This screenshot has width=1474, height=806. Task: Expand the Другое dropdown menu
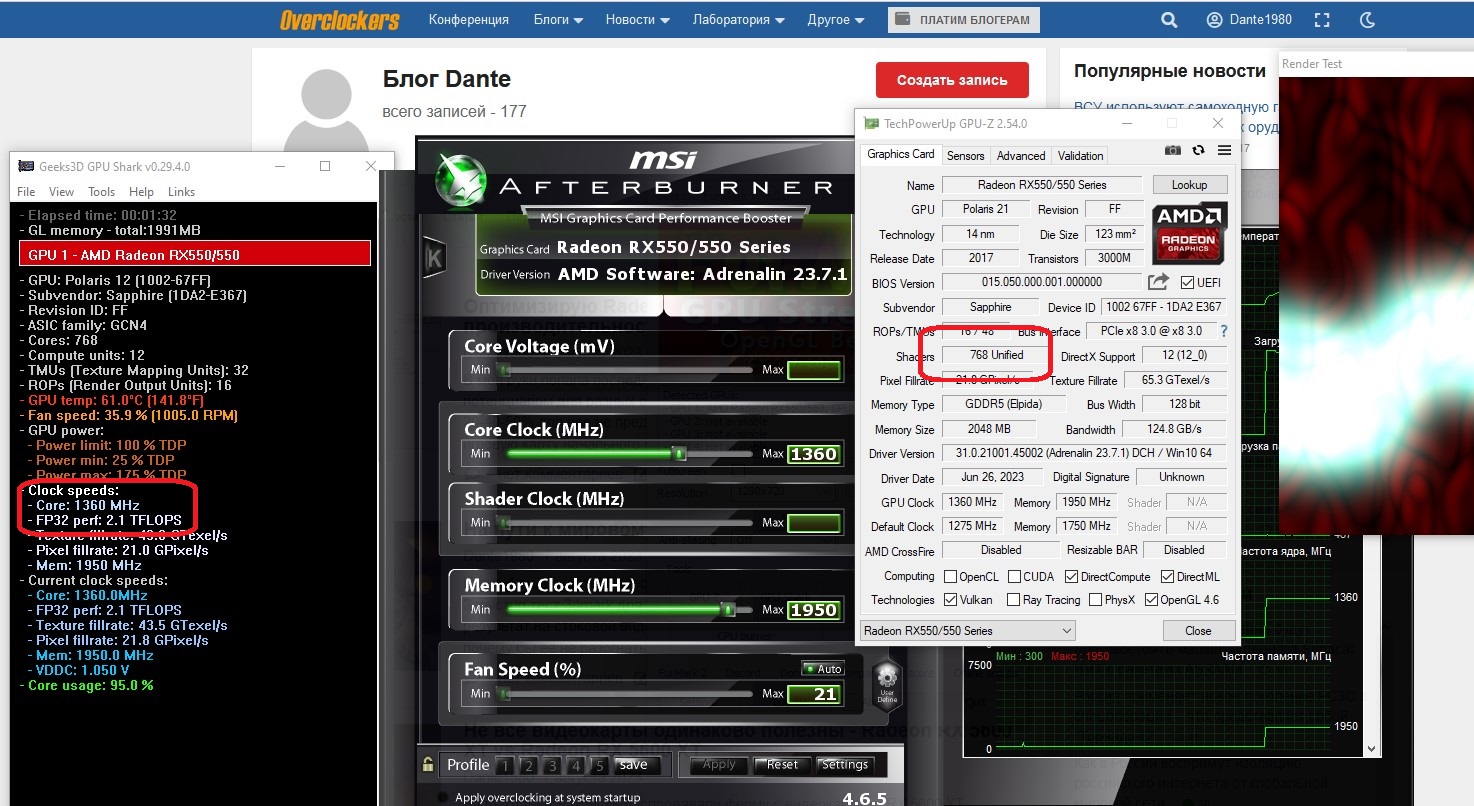836,20
